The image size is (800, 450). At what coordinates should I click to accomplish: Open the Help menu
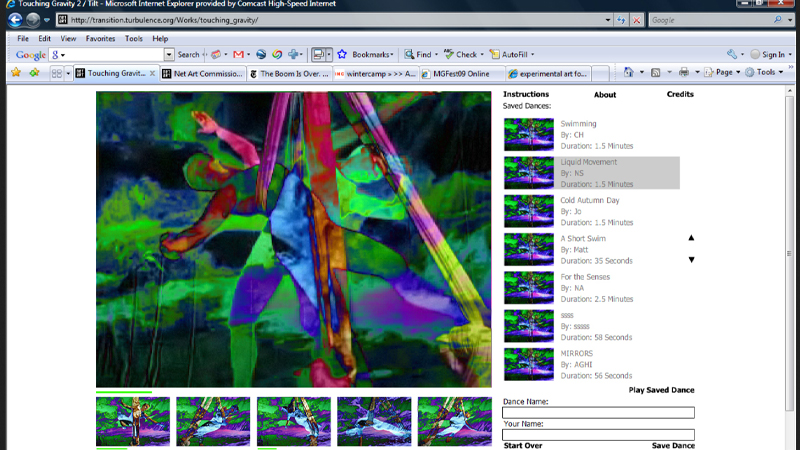click(160, 38)
